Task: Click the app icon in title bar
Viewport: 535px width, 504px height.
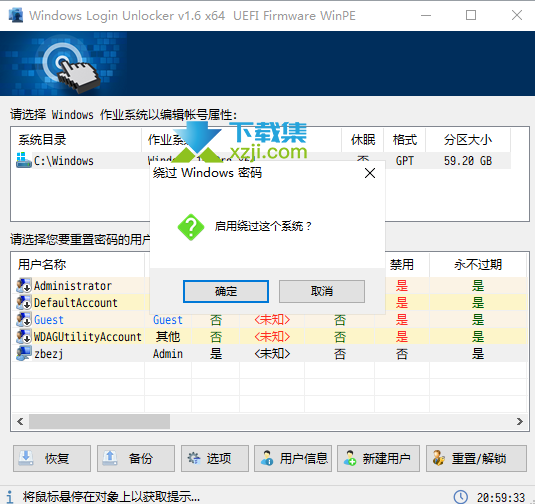Action: (x=16, y=15)
